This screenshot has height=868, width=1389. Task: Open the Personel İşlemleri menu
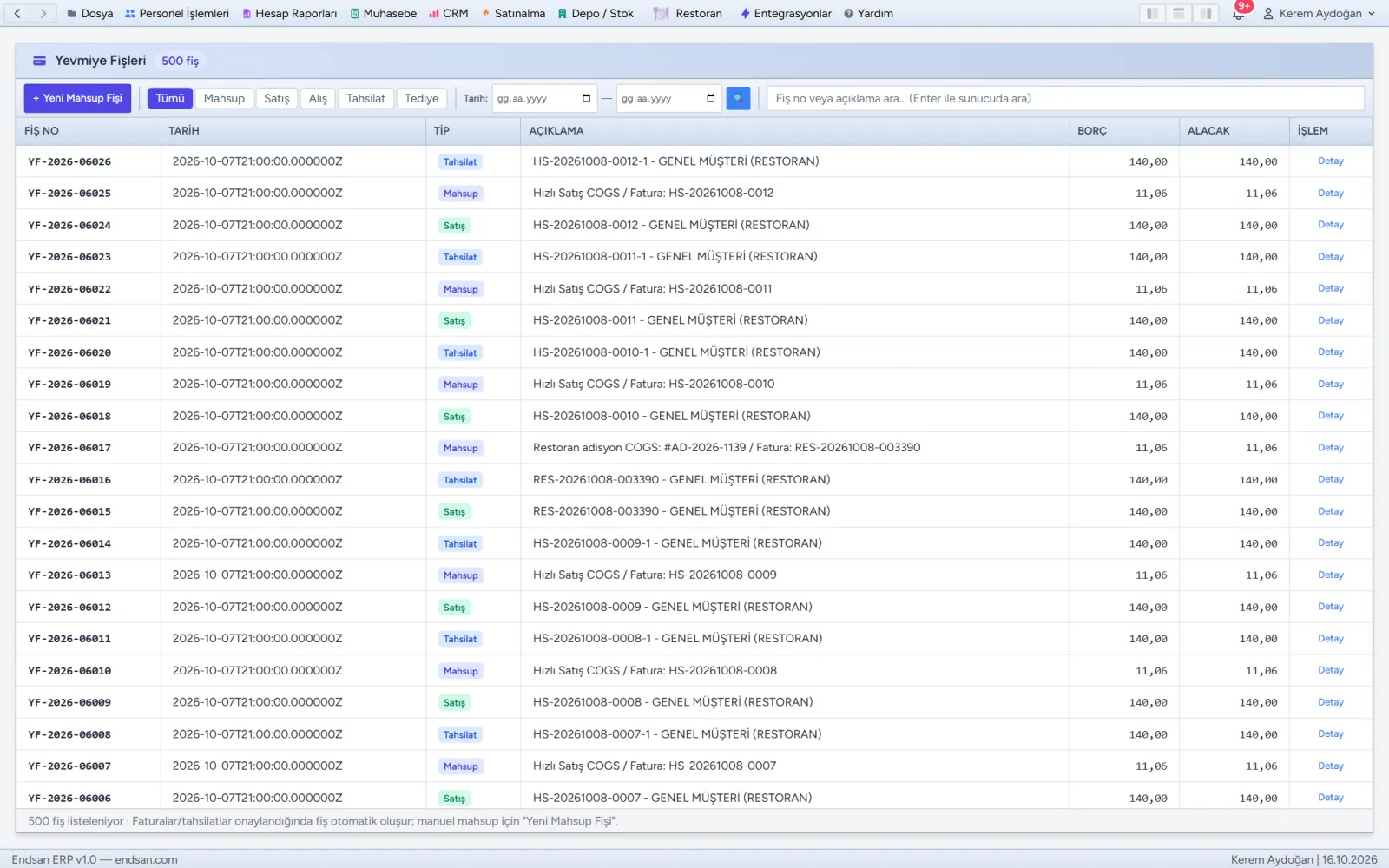coord(177,13)
